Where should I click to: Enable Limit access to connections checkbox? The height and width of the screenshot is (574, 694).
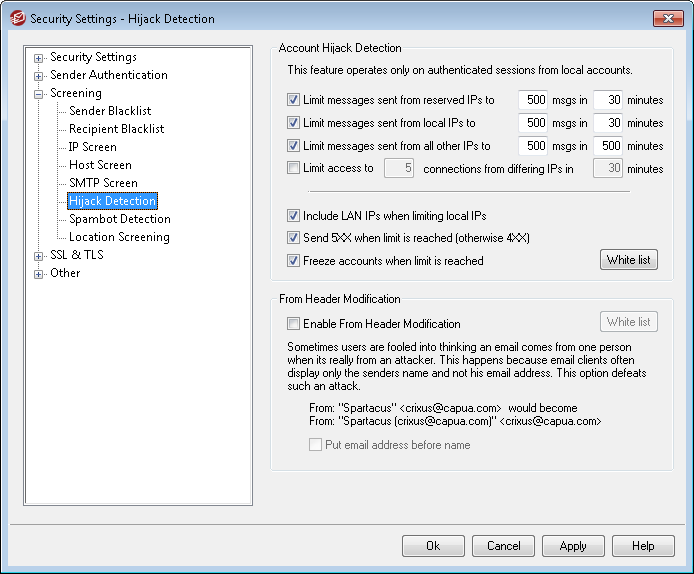tap(293, 168)
